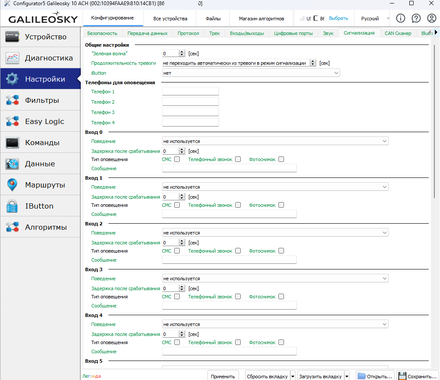
Task: Enable СМС notification for Вход 3
Action: click(177, 296)
